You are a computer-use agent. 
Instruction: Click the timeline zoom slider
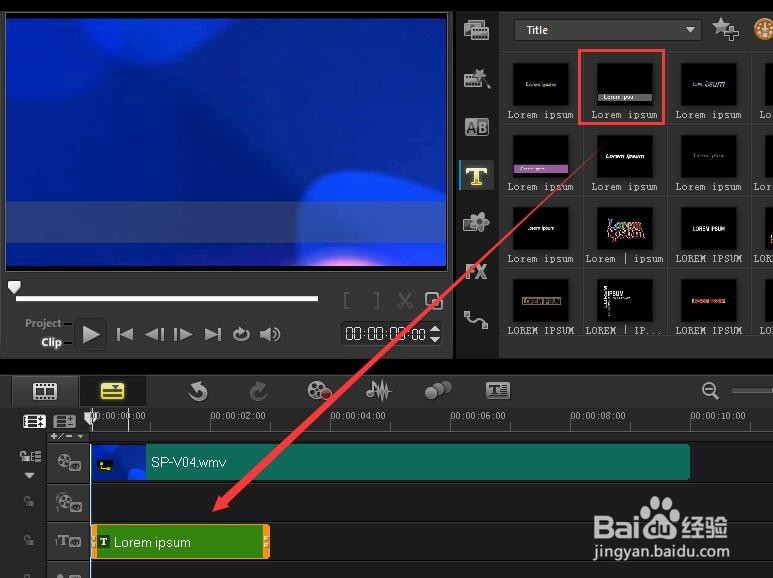tap(752, 391)
